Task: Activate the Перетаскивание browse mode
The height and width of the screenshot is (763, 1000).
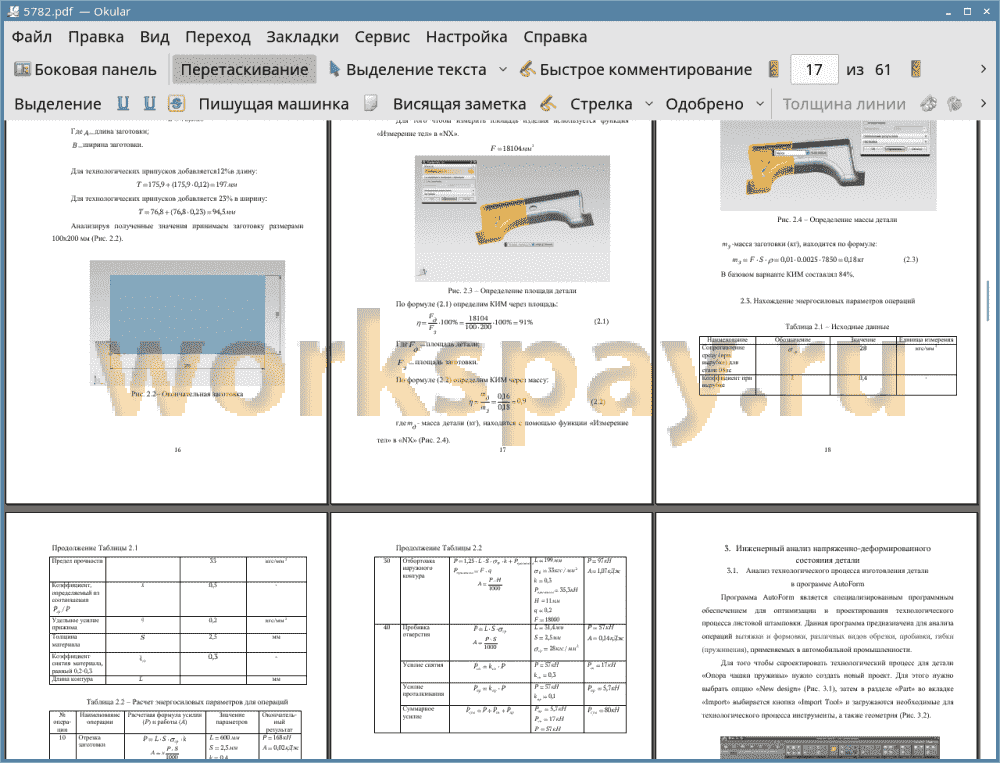Action: click(244, 70)
